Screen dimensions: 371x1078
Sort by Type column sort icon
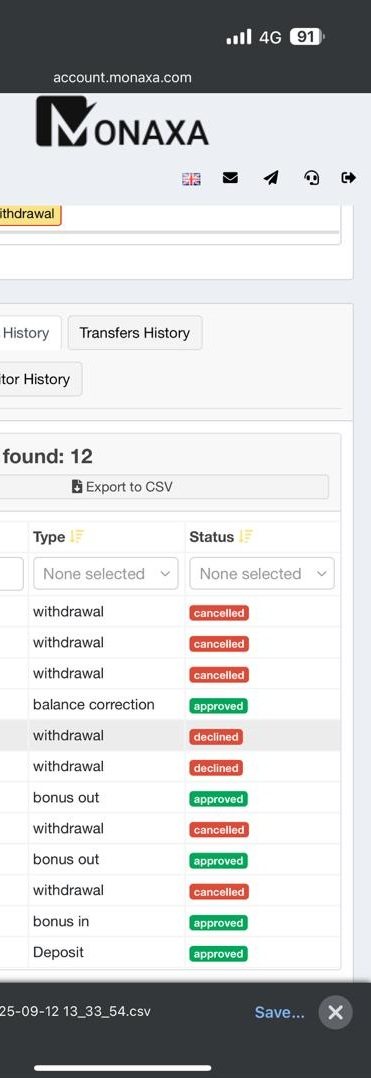[x=76, y=537]
